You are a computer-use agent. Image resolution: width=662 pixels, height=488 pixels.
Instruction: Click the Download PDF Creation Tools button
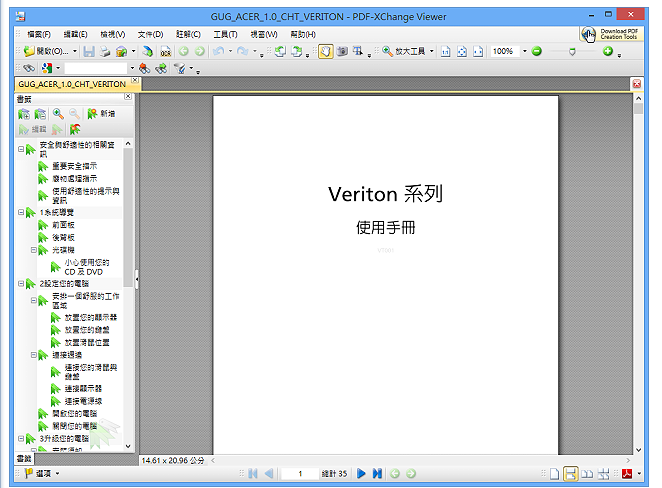[612, 34]
